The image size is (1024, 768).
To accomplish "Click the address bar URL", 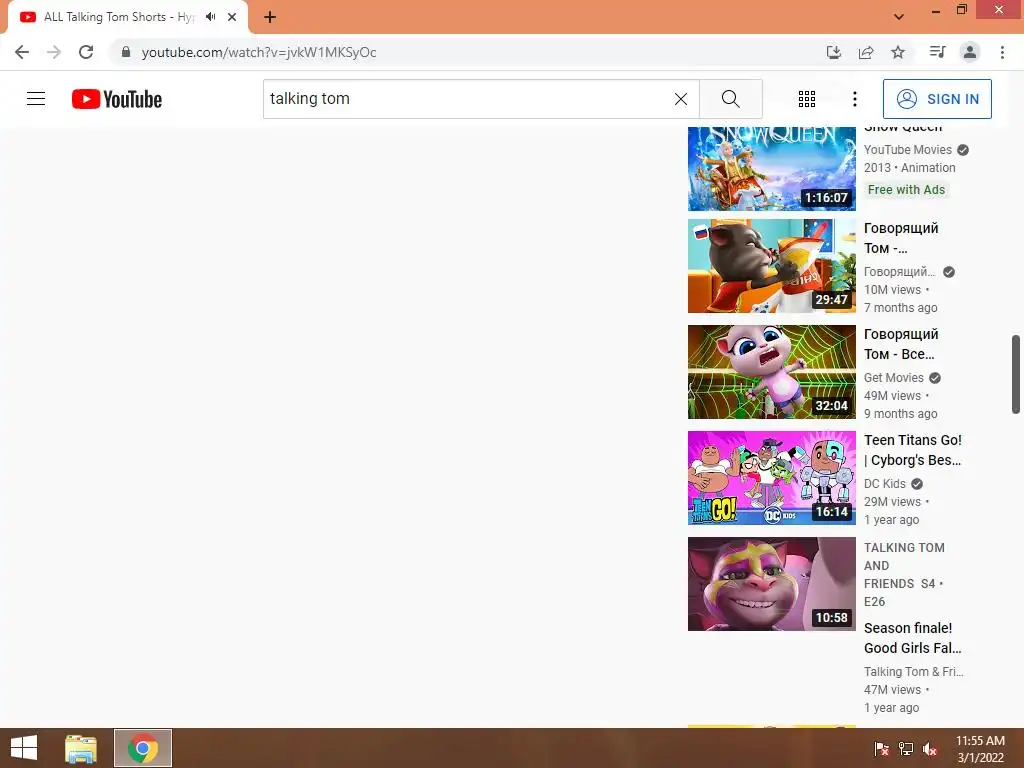I will click(259, 52).
